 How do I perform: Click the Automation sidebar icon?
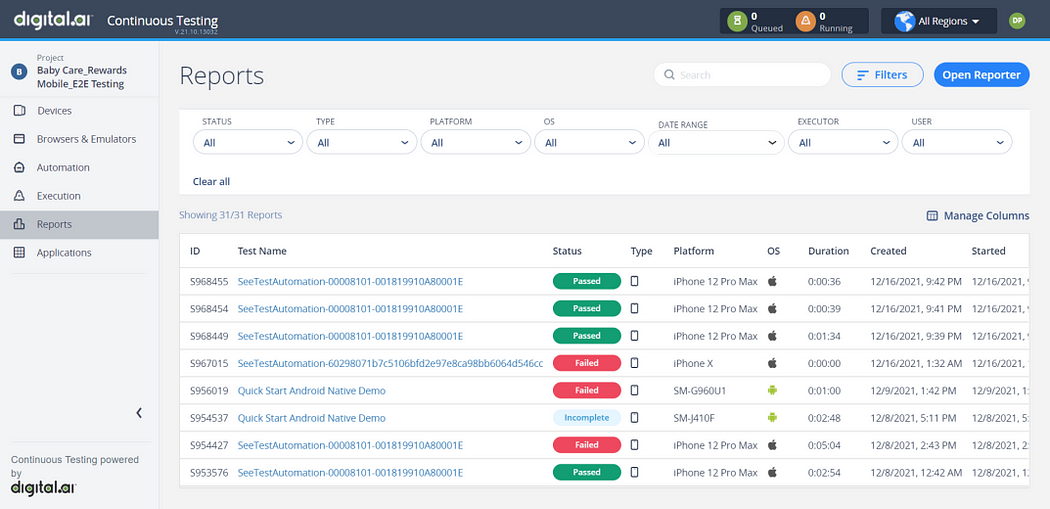[x=19, y=167]
